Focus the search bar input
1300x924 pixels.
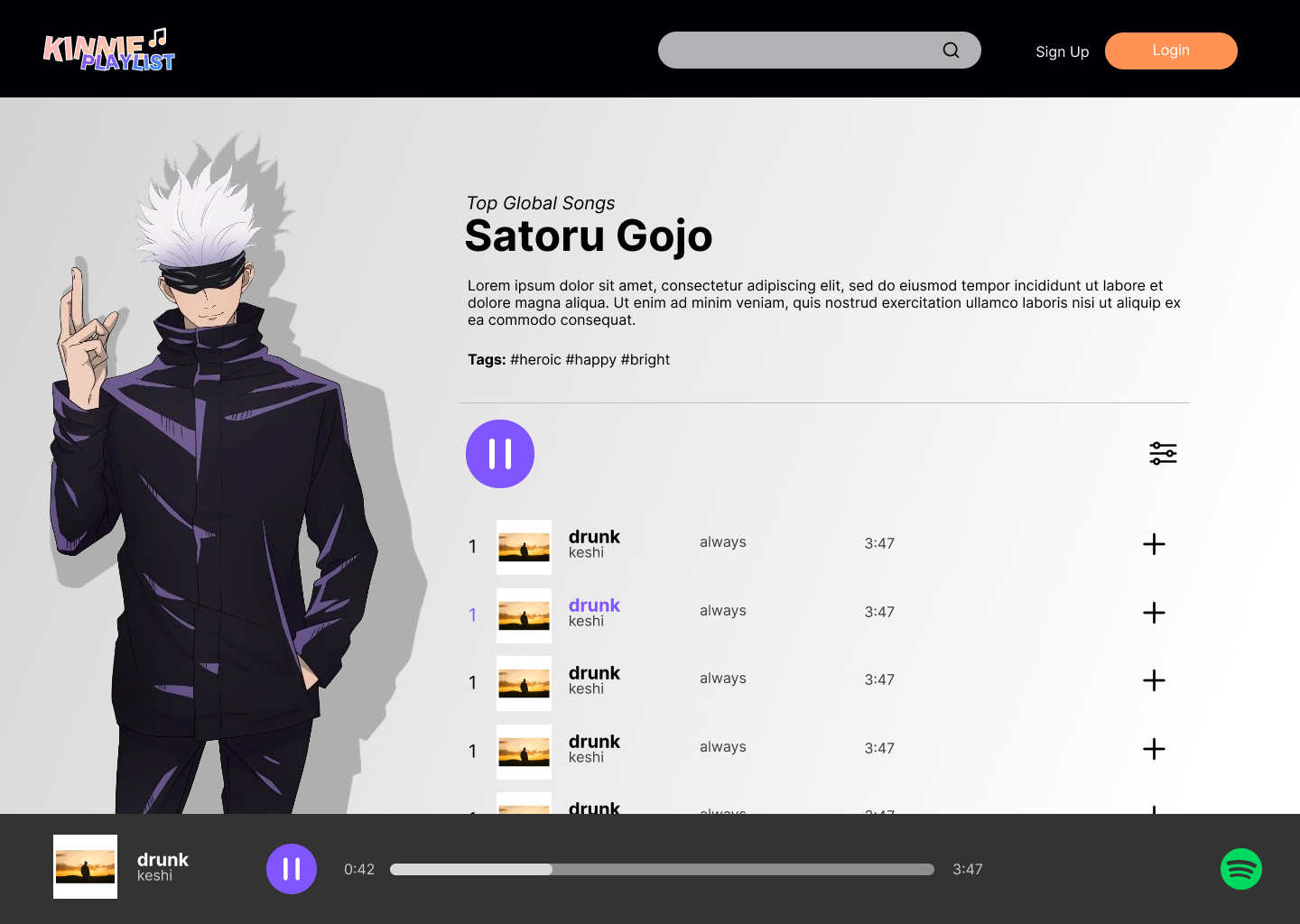pos(819,51)
